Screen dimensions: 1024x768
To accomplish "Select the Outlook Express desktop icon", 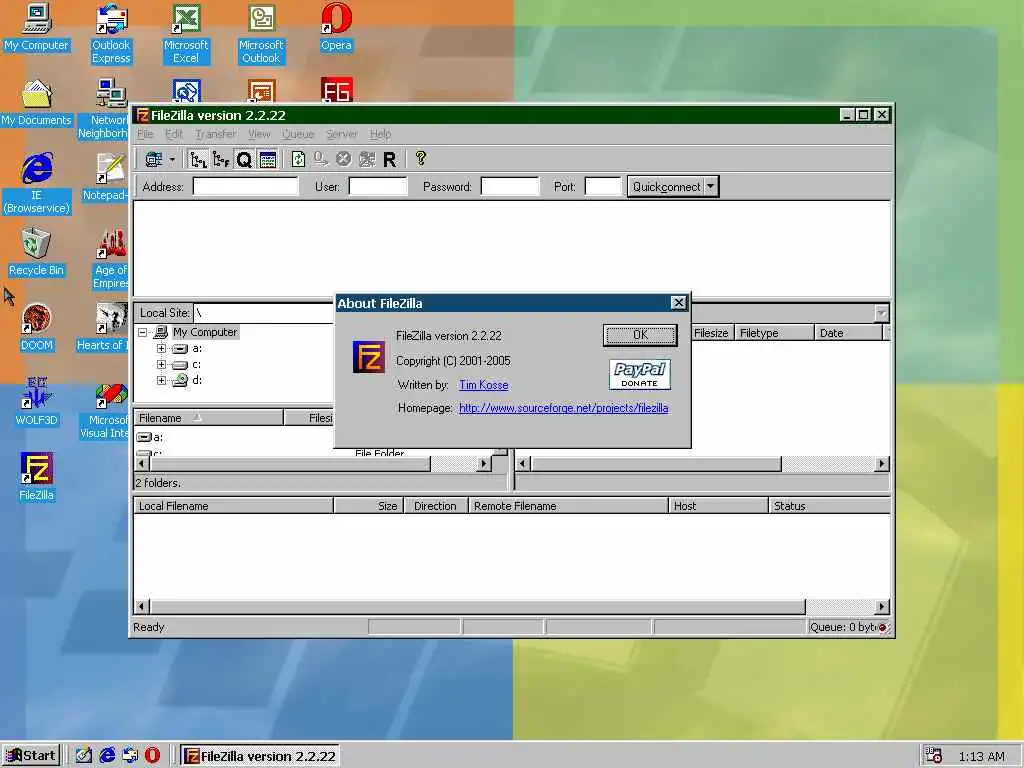I will tap(111, 34).
